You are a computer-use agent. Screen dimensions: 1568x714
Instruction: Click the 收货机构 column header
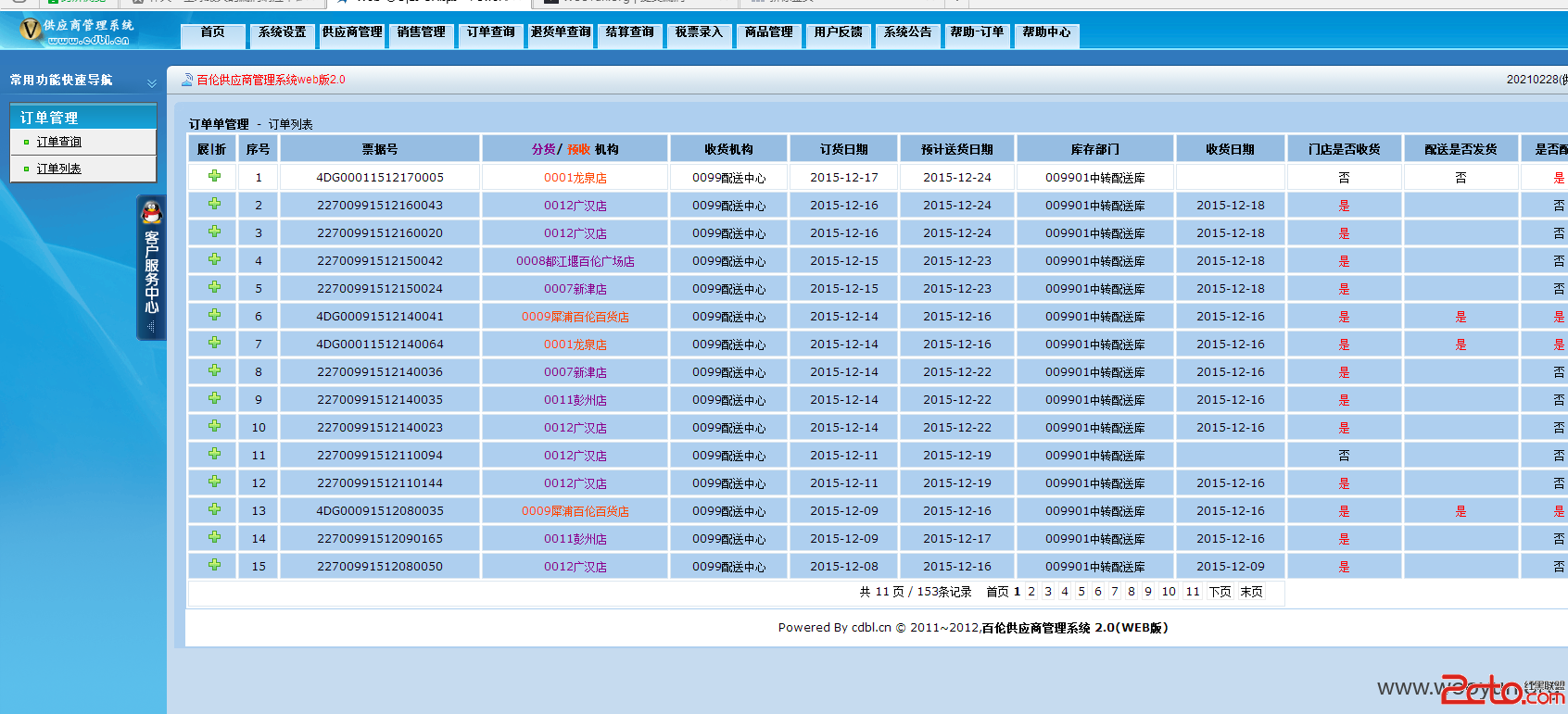coord(729,149)
